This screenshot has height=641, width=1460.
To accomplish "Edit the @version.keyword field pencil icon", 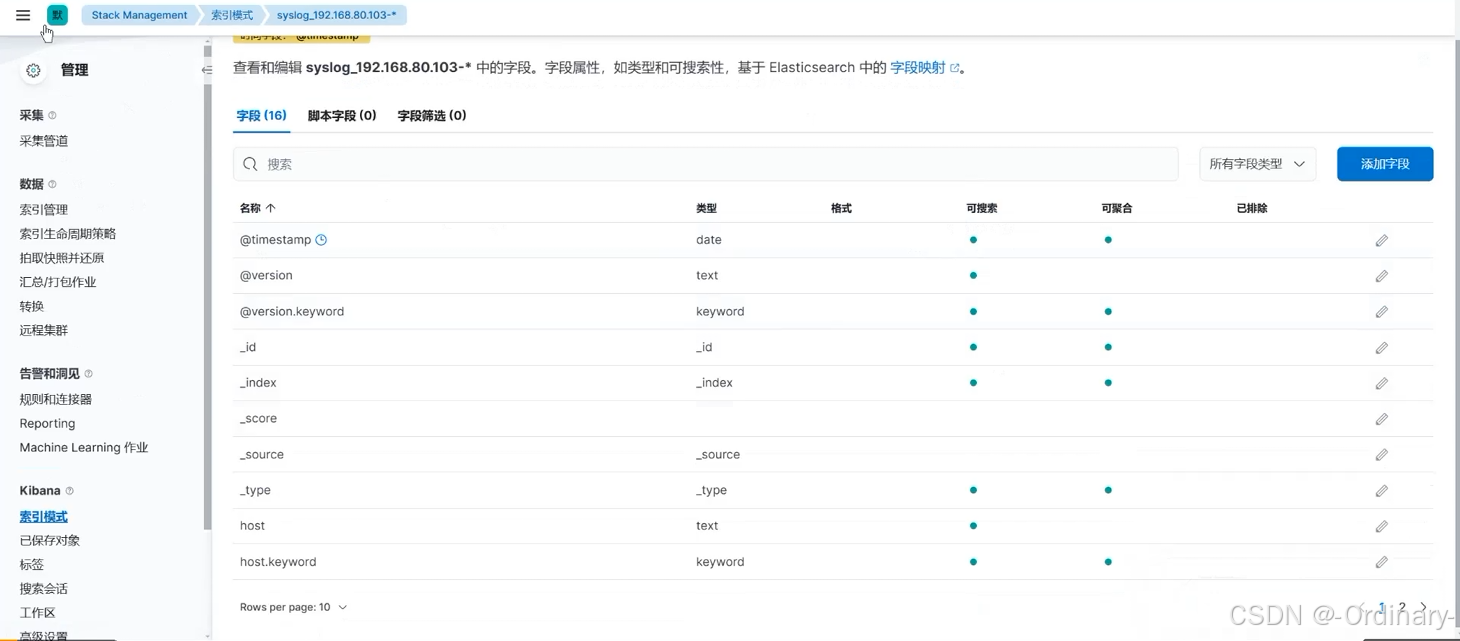I will (x=1381, y=312).
